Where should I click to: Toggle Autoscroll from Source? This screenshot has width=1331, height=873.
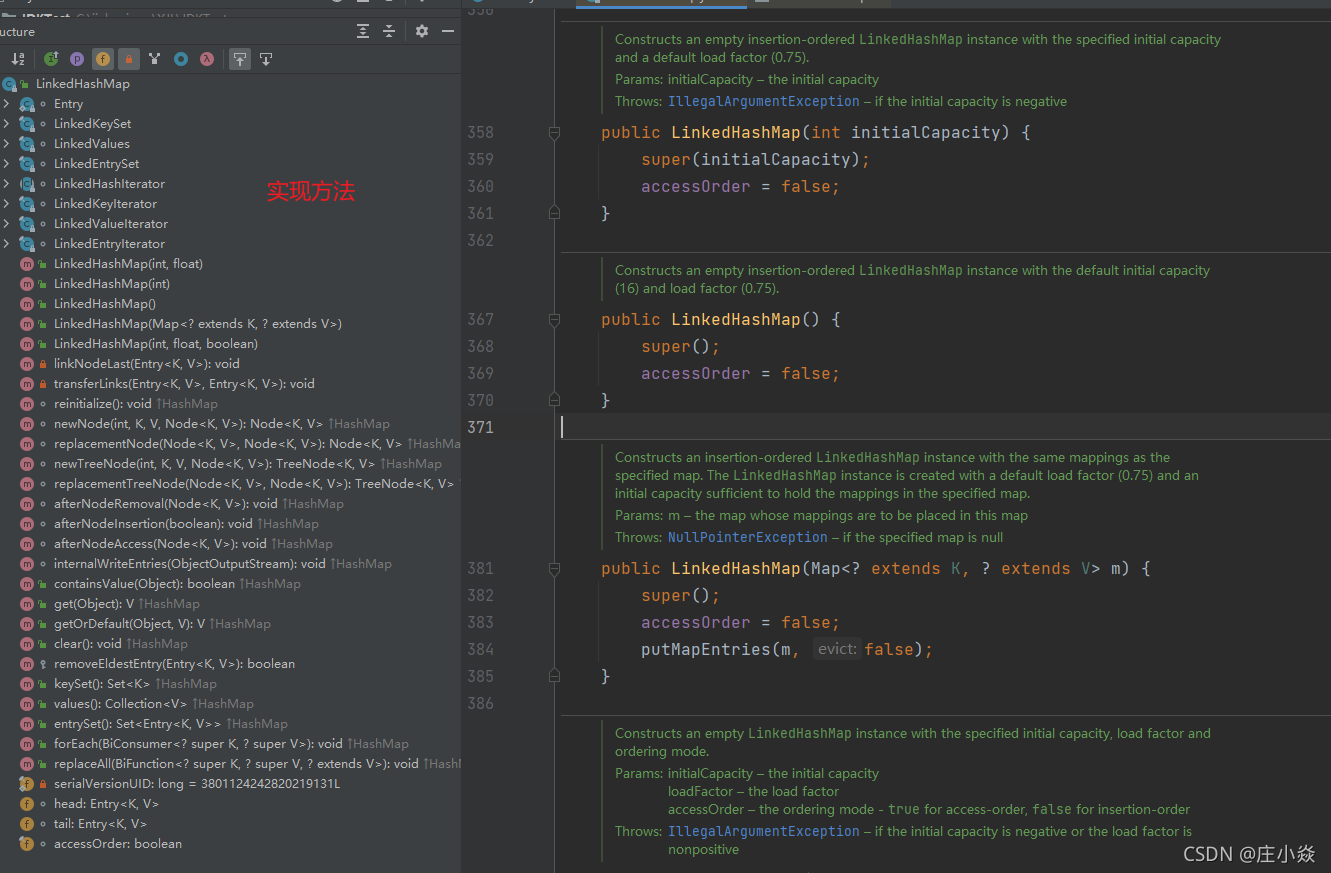coord(266,59)
